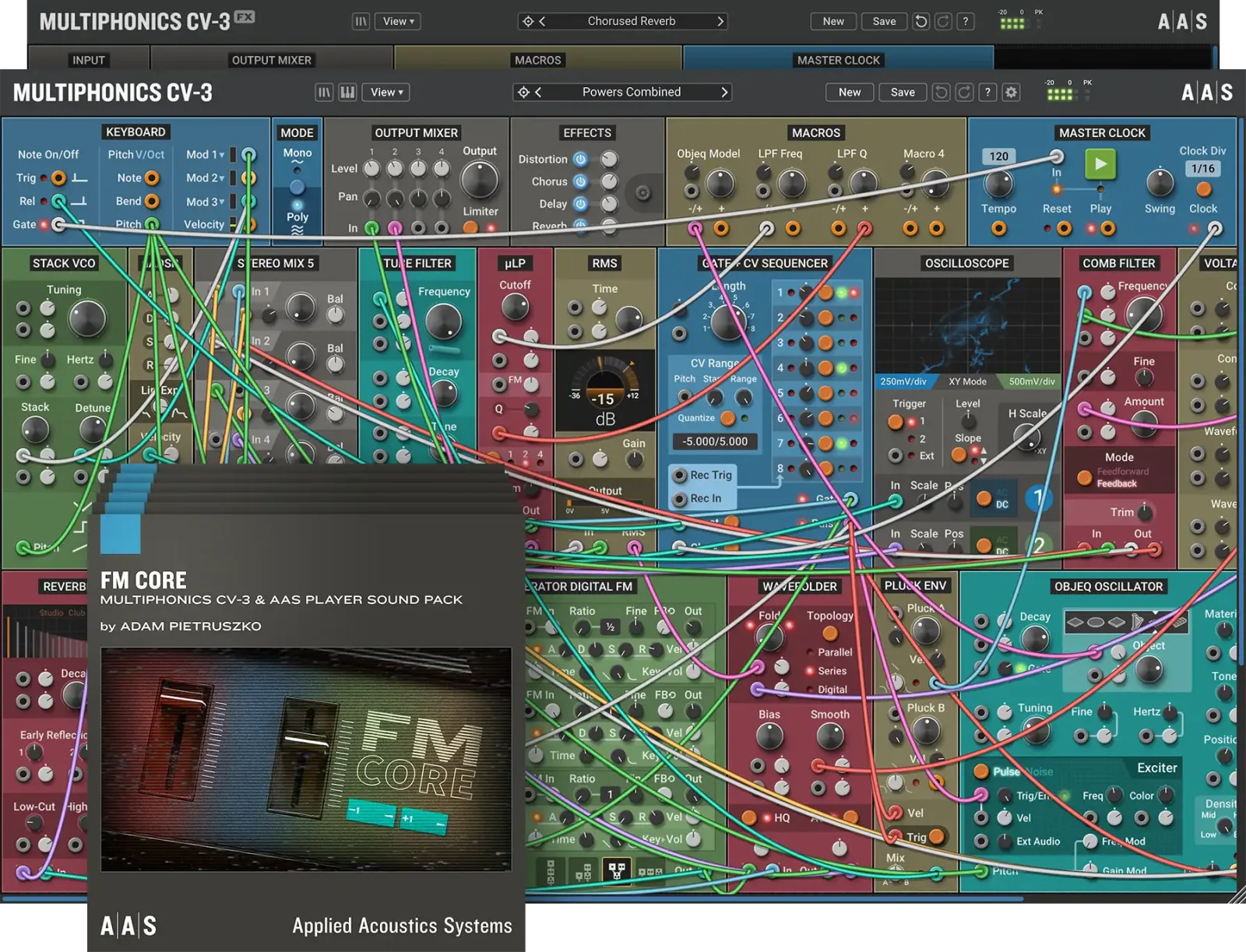
Task: Go to next preset after Chorused Reverb
Action: coord(720,22)
